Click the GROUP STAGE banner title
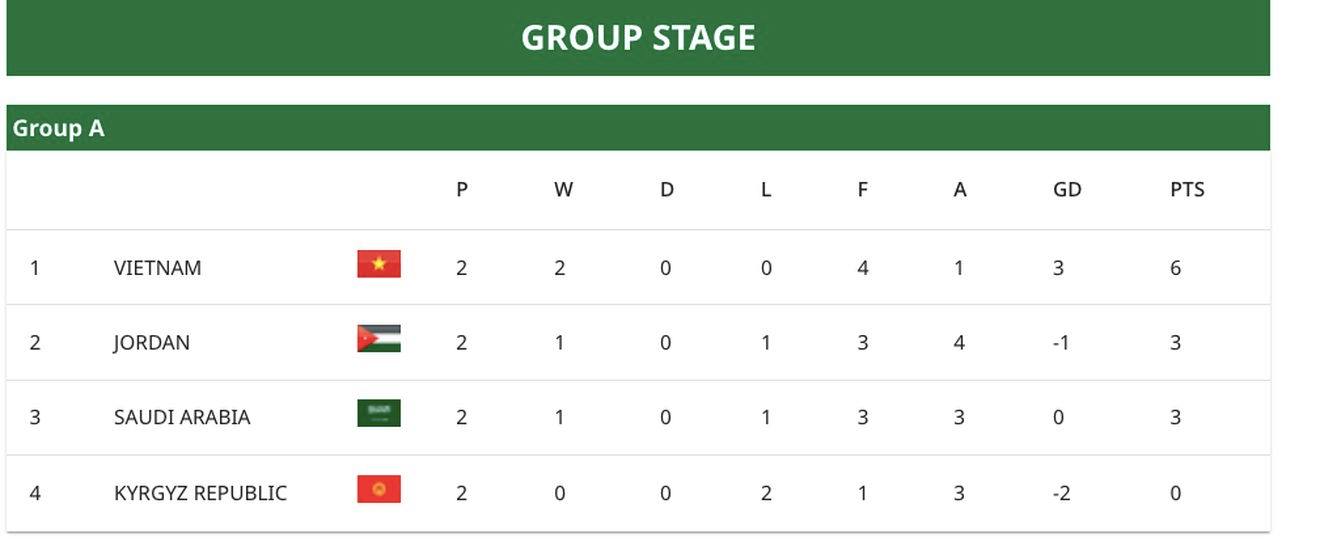Image resolution: width=1320 pixels, height=546 pixels. [638, 38]
